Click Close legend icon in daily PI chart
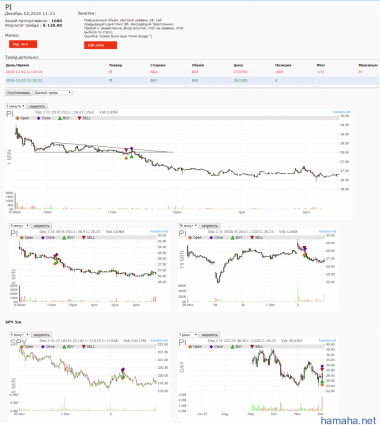Screen dimensions: 380x425 click(x=211, y=347)
